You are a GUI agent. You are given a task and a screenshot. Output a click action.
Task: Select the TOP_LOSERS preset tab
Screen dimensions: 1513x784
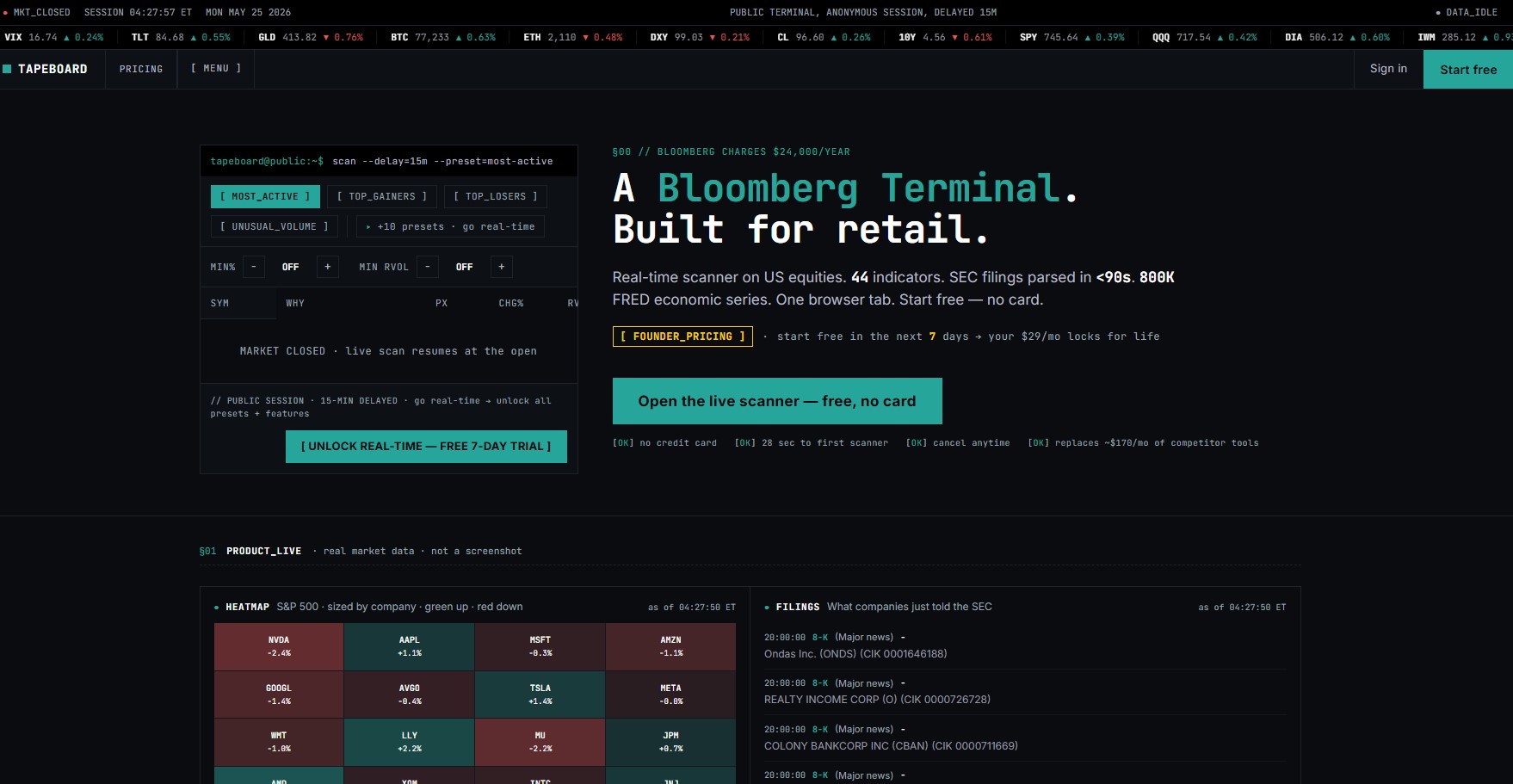pyautogui.click(x=496, y=196)
